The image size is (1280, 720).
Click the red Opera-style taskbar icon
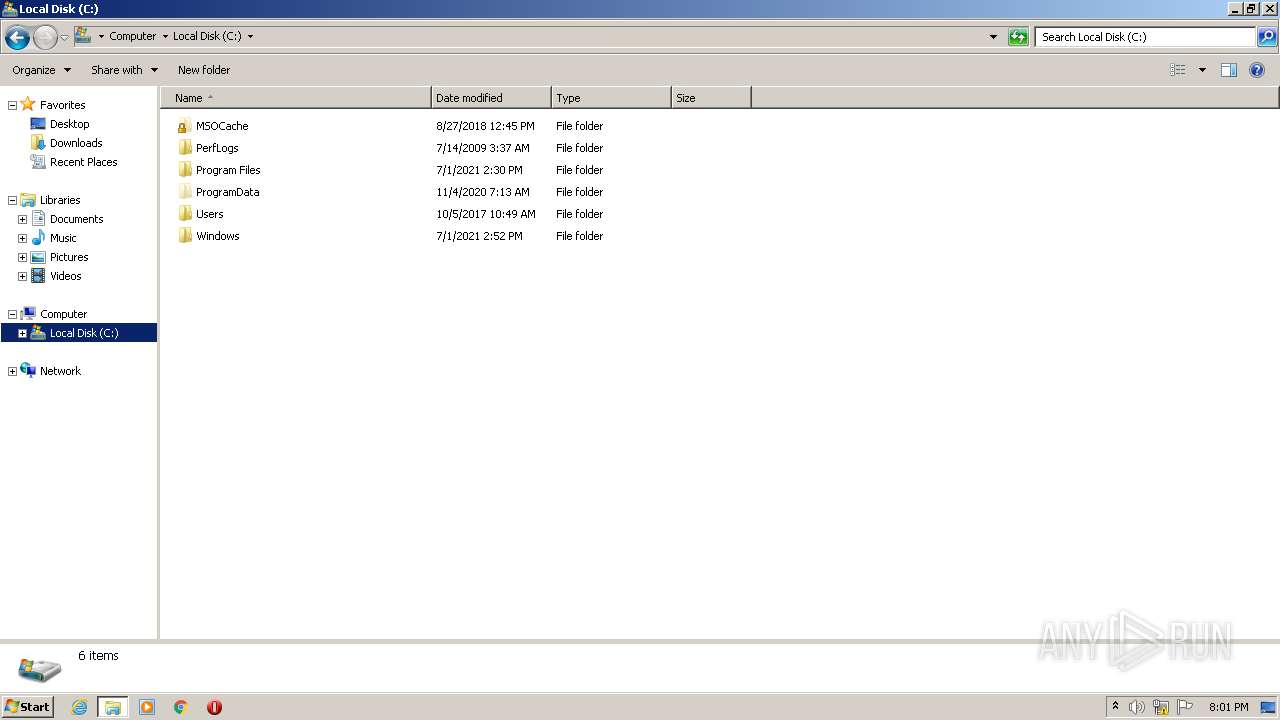point(214,707)
